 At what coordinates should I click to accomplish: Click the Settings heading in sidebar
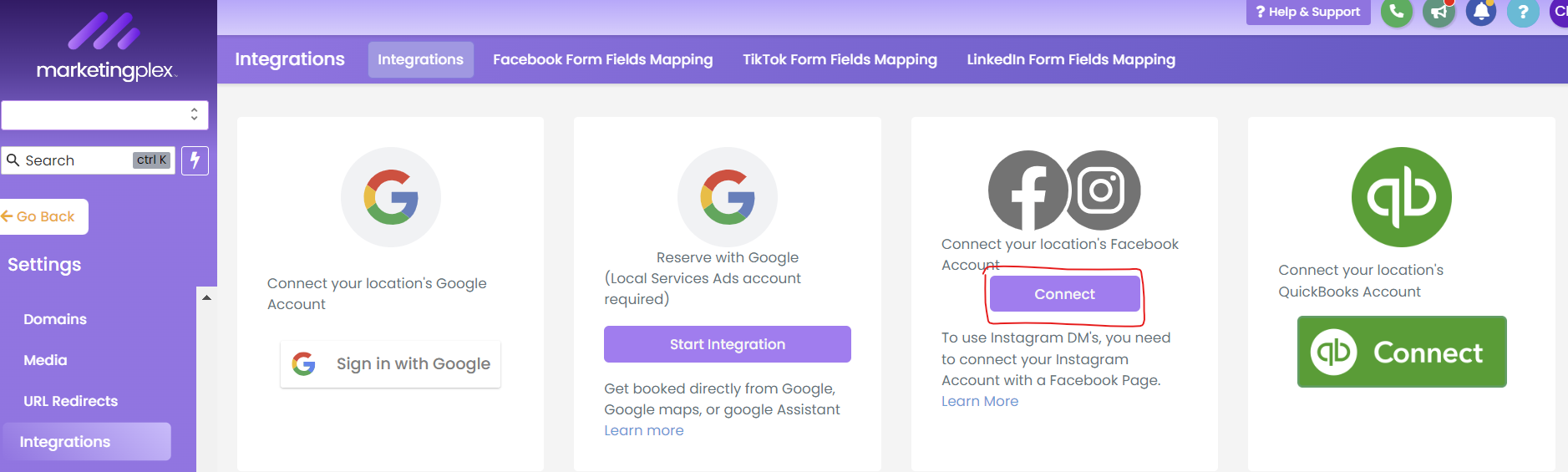coord(44,264)
